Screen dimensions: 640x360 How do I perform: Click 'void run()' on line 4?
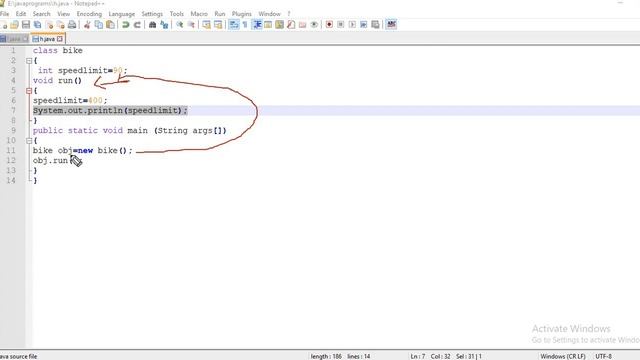(x=57, y=80)
